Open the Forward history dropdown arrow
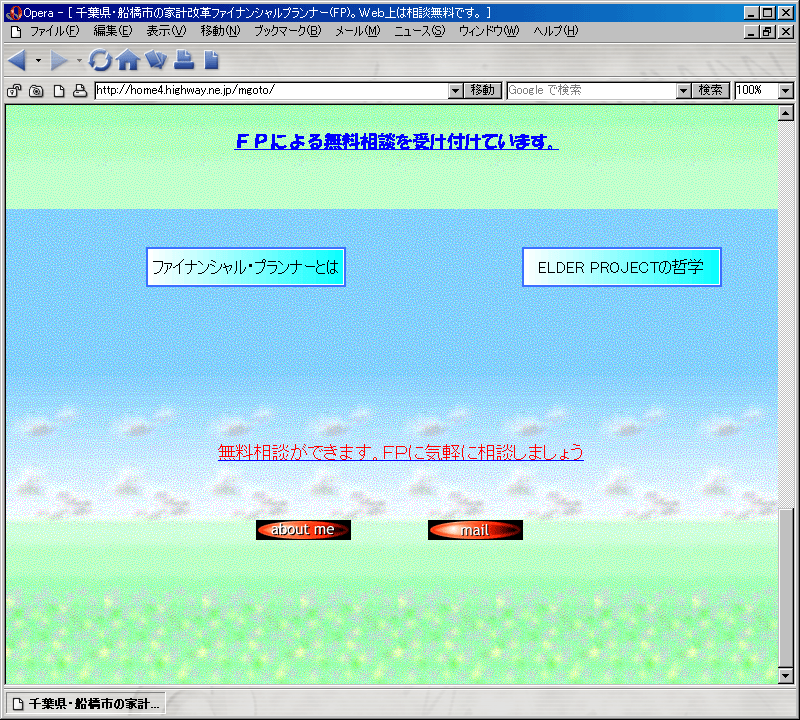800x720 pixels. 79,60
